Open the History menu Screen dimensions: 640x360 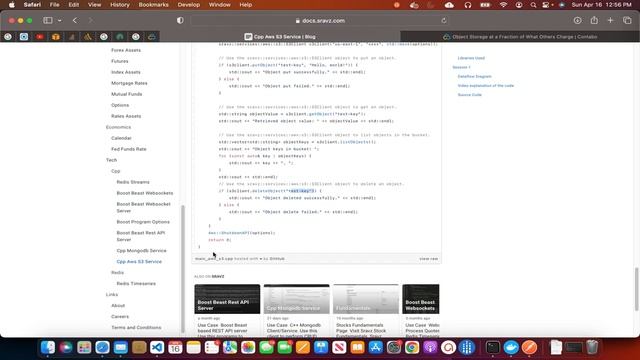(x=120, y=5)
